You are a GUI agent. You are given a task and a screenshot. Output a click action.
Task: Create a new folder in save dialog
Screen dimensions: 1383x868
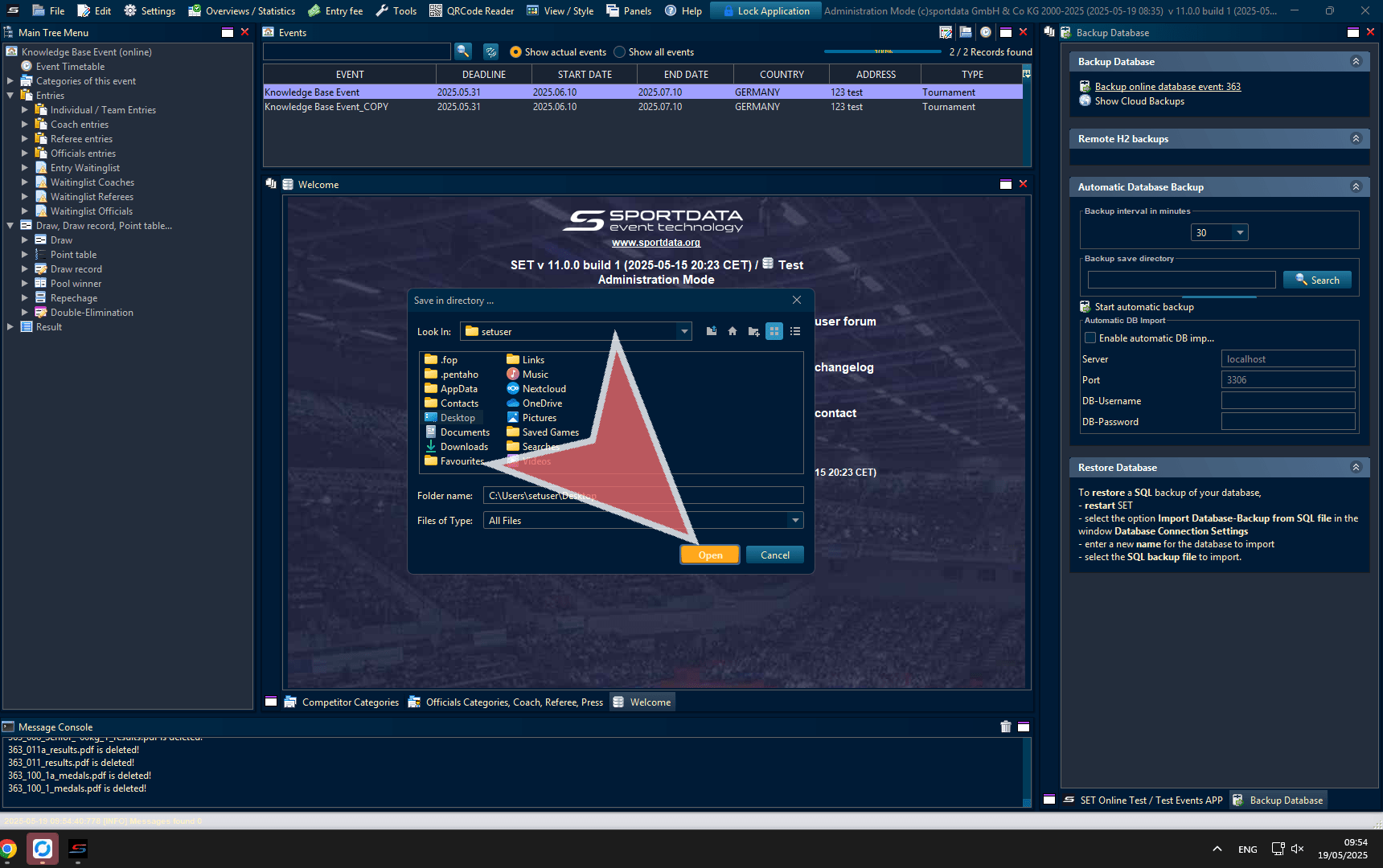point(753,331)
